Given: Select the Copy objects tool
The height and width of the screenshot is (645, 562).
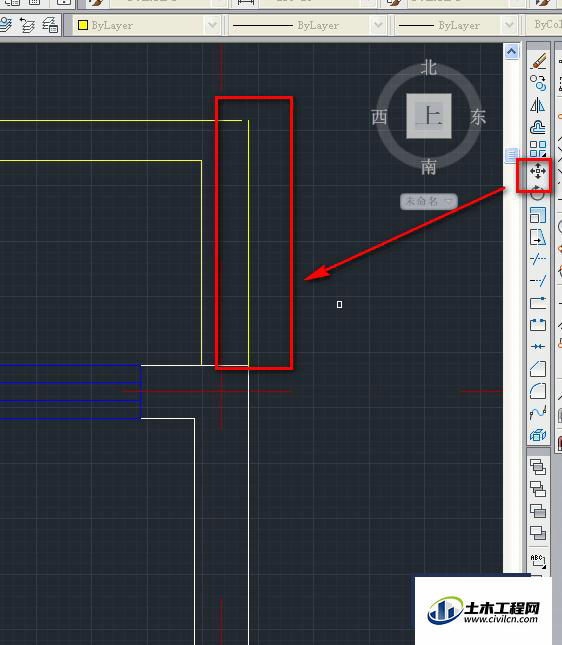Looking at the screenshot, I should (538, 83).
